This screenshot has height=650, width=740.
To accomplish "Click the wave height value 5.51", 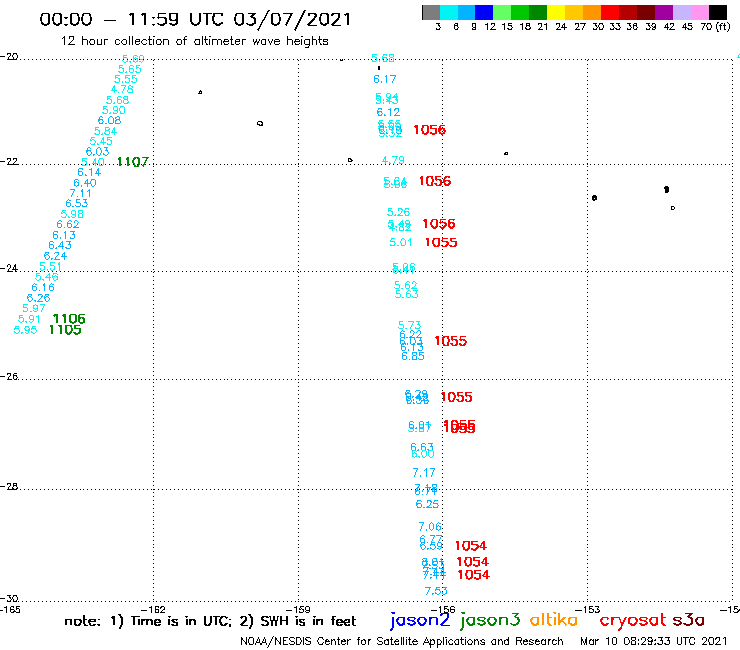I will click(50, 266).
